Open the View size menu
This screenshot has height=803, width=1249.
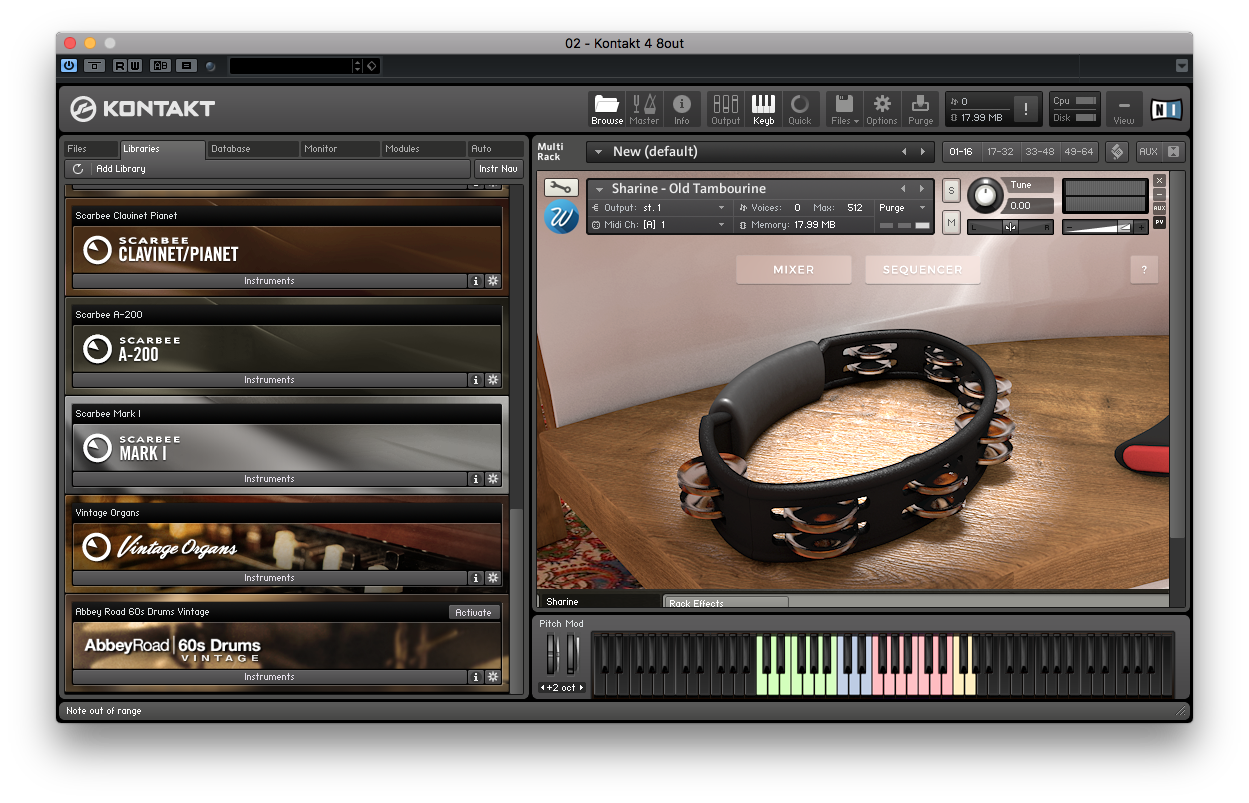(x=1124, y=109)
